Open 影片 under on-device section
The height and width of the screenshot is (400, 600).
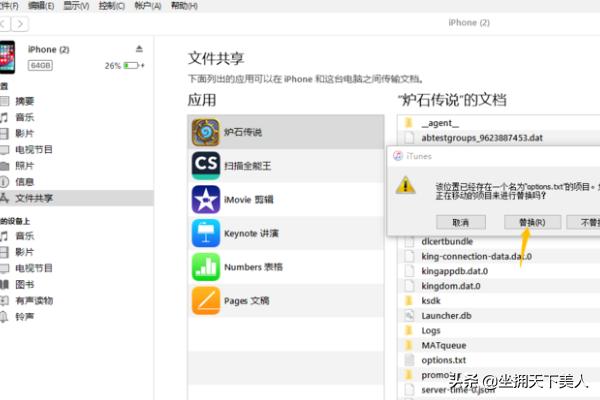pyautogui.click(x=25, y=252)
